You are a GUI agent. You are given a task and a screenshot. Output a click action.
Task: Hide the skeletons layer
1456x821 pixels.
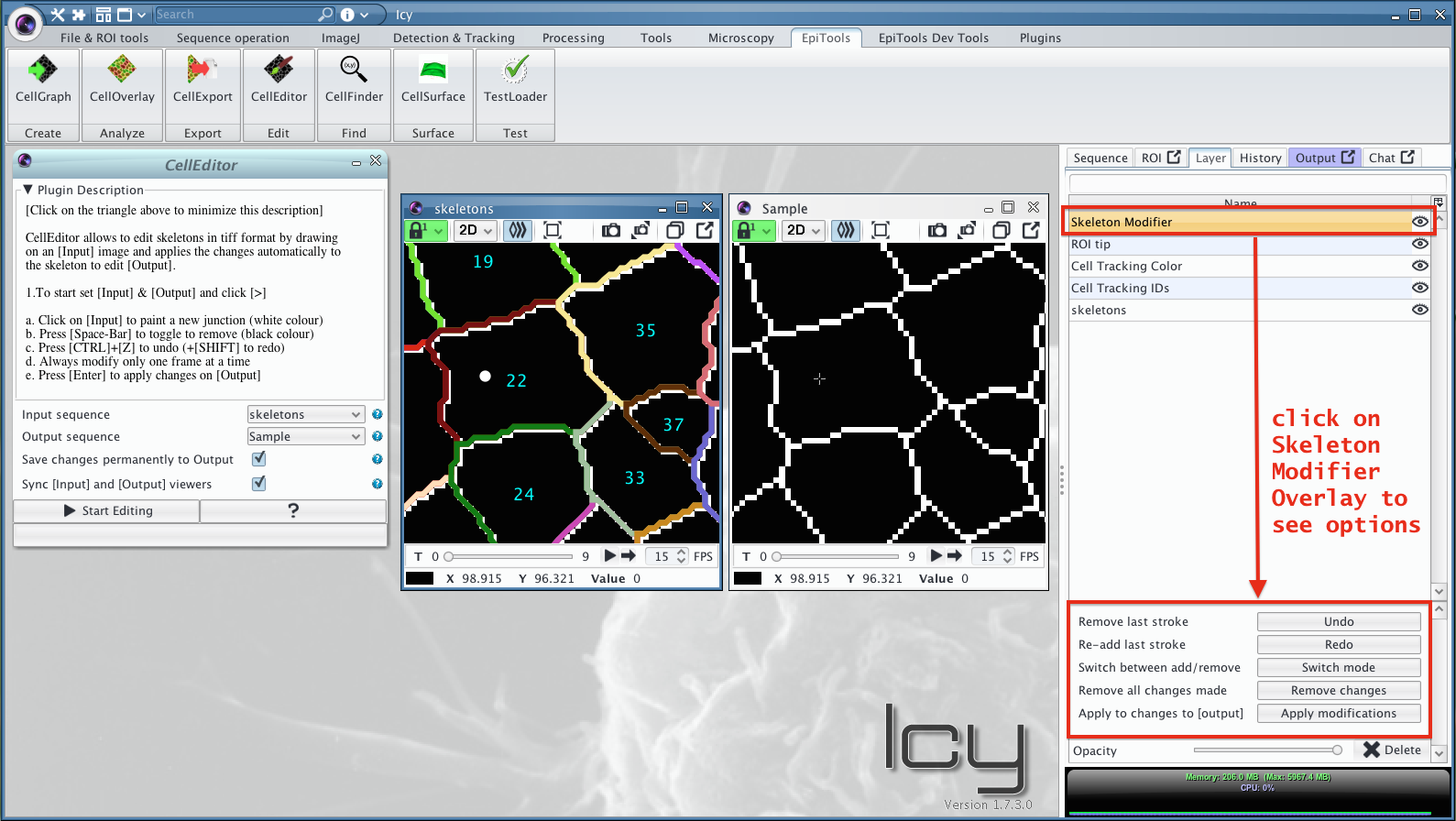(x=1419, y=310)
